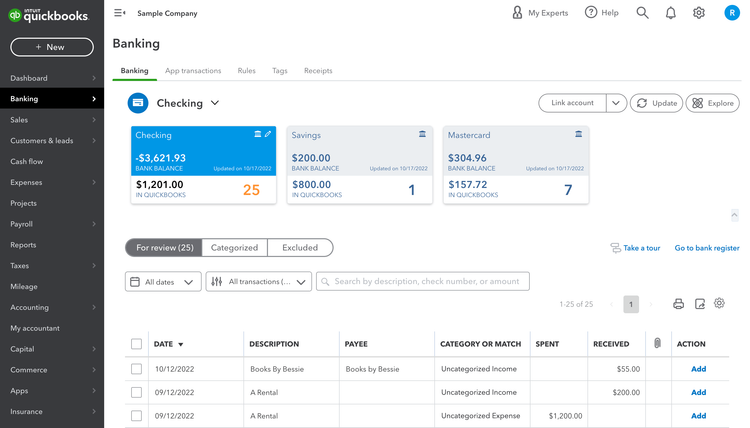Open the Link account dropdown arrow
750x428 pixels.
pyautogui.click(x=616, y=103)
